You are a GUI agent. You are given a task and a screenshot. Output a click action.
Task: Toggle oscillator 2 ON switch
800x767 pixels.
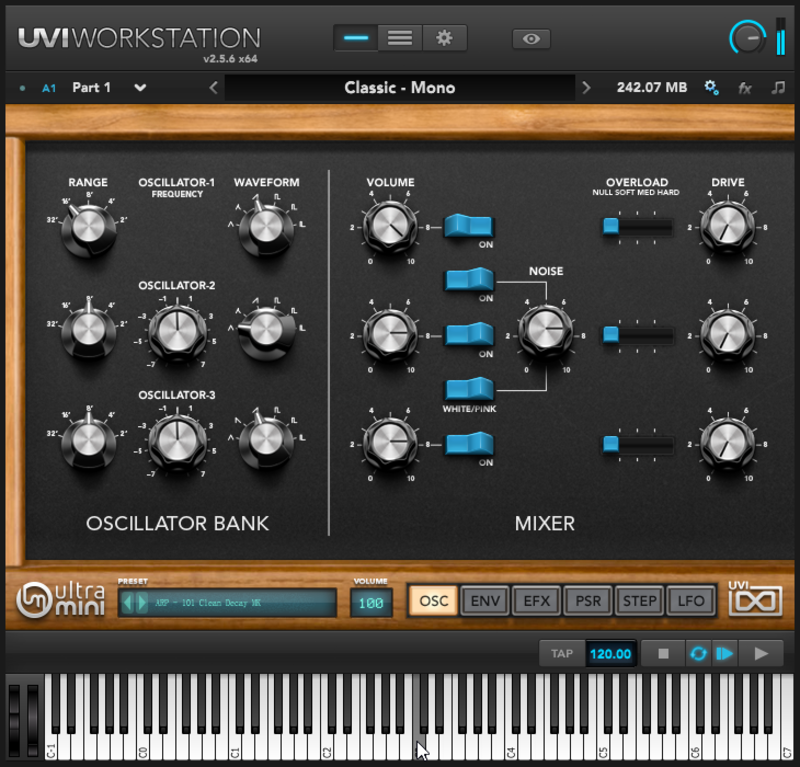469,335
